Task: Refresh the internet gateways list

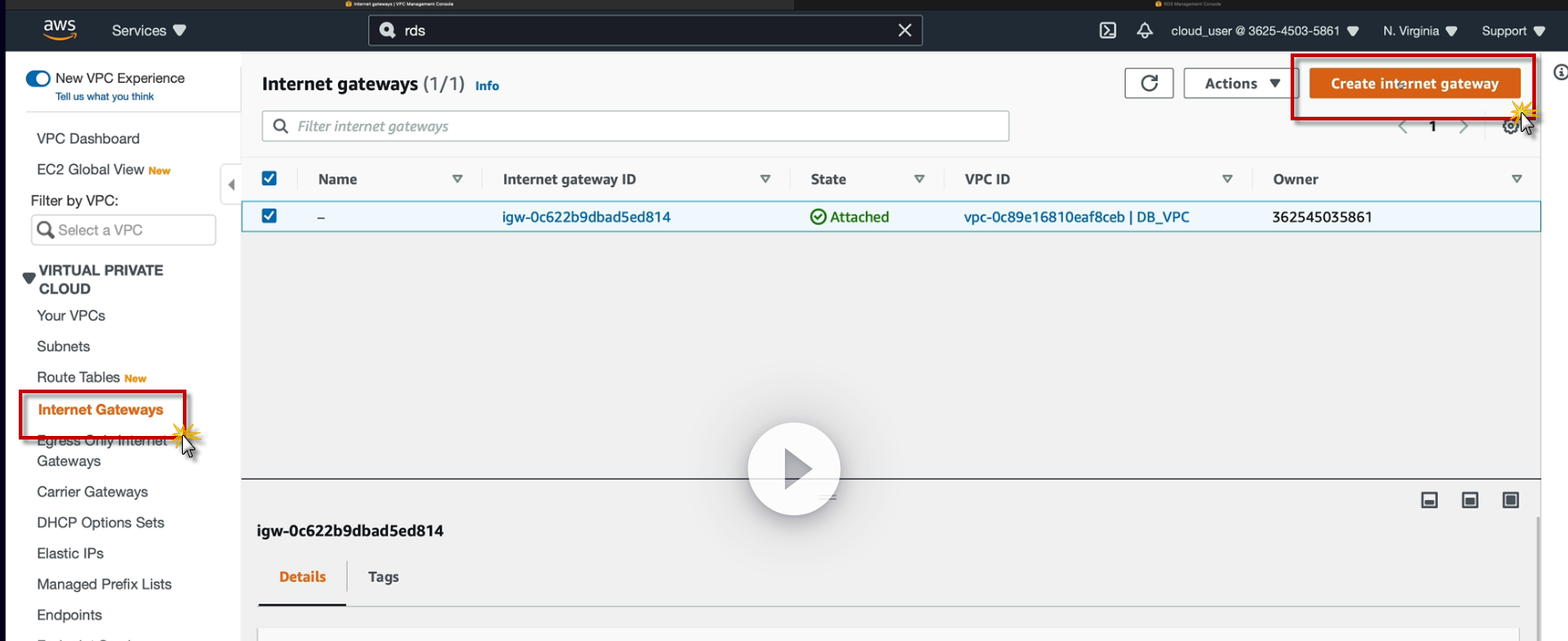Action: tap(1149, 83)
